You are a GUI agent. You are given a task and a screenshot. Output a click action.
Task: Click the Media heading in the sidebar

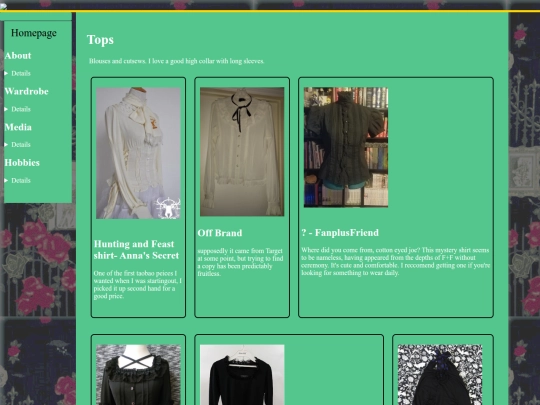tap(18, 127)
